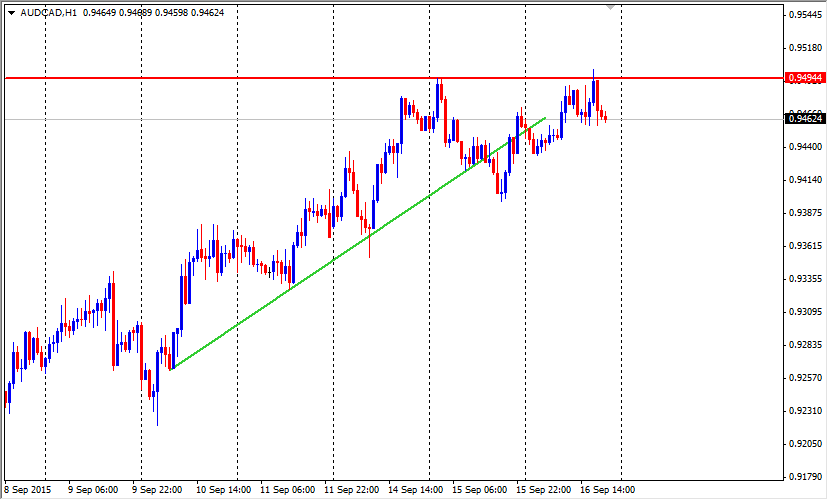Click the 11 Sep 22:00 time label
Viewport: 828px width, 500px height.
click(350, 490)
